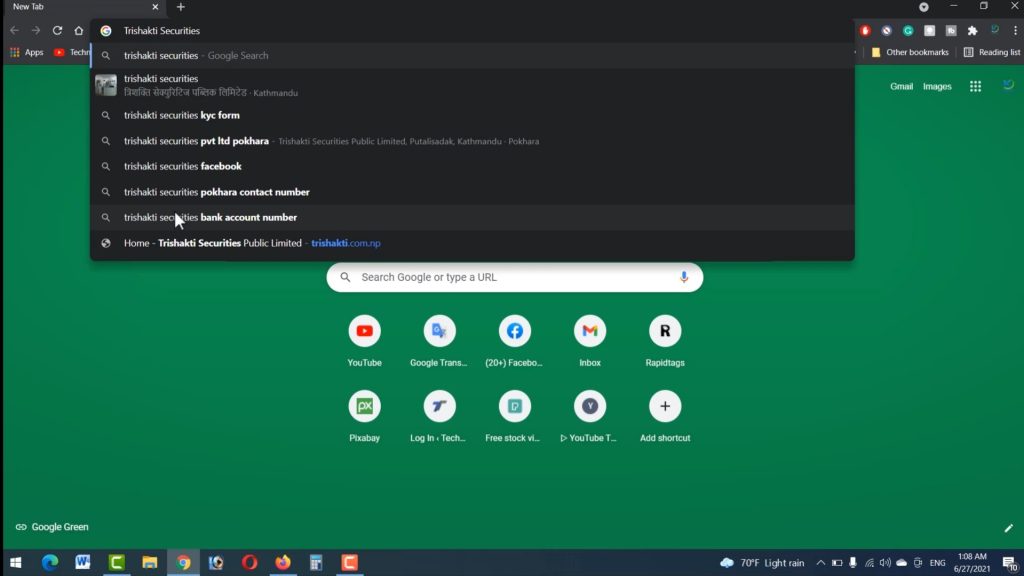Open the red extension icon in toolbar
Image resolution: width=1024 pixels, height=576 pixels.
pos(865,31)
